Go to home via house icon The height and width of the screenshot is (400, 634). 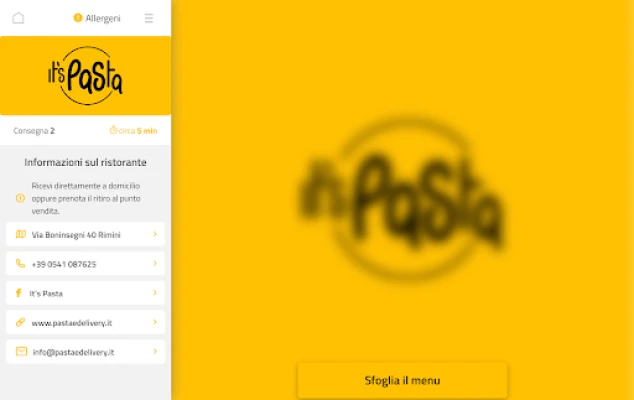pos(18,18)
